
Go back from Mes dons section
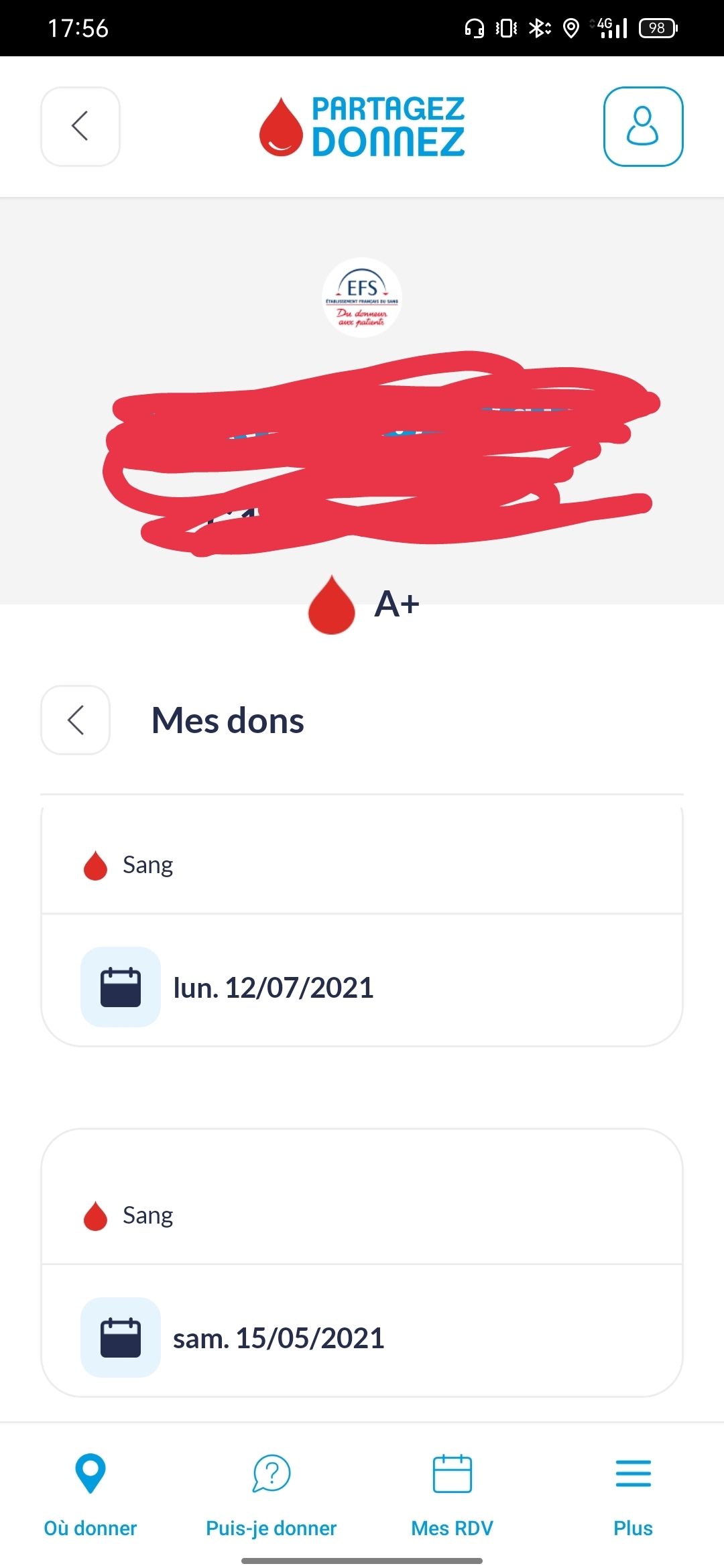pyautogui.click(x=76, y=720)
